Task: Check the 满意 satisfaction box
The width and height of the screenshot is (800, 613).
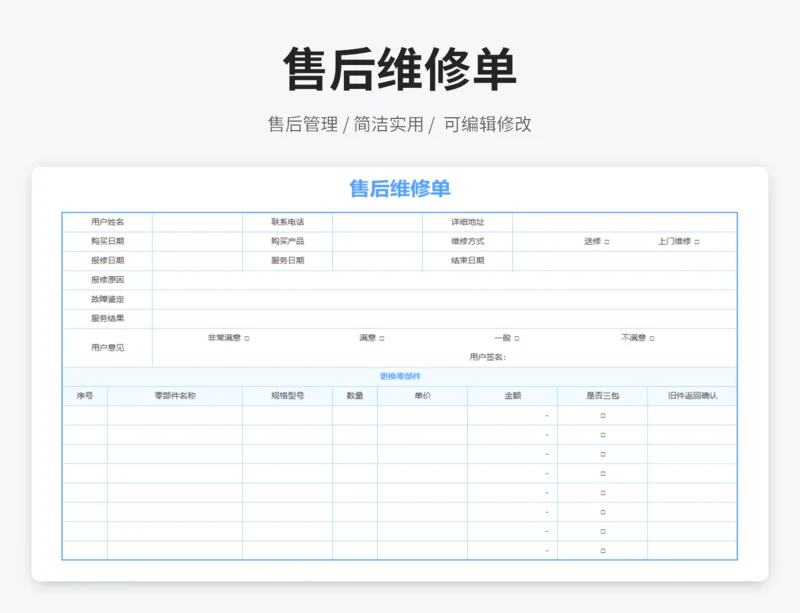Action: (x=382, y=338)
